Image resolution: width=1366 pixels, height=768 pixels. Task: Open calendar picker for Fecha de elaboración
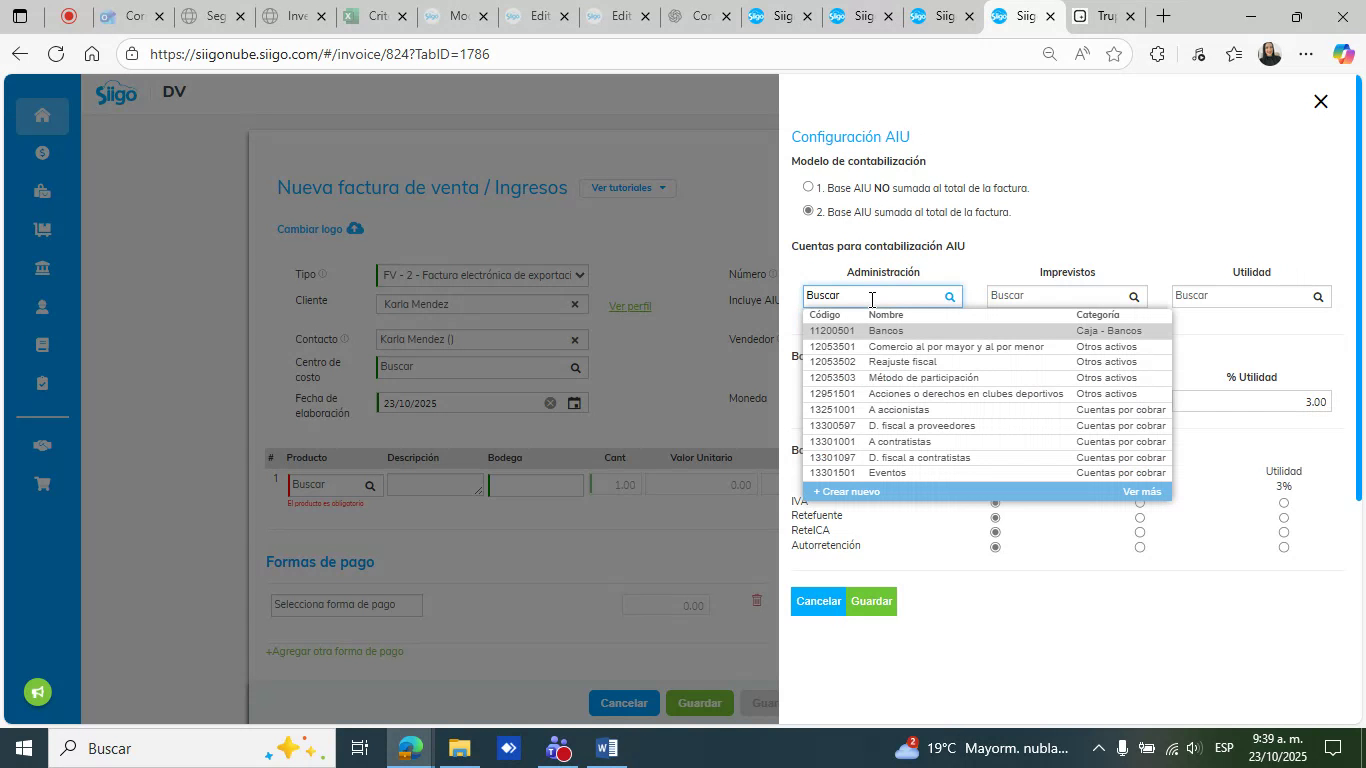coord(575,404)
